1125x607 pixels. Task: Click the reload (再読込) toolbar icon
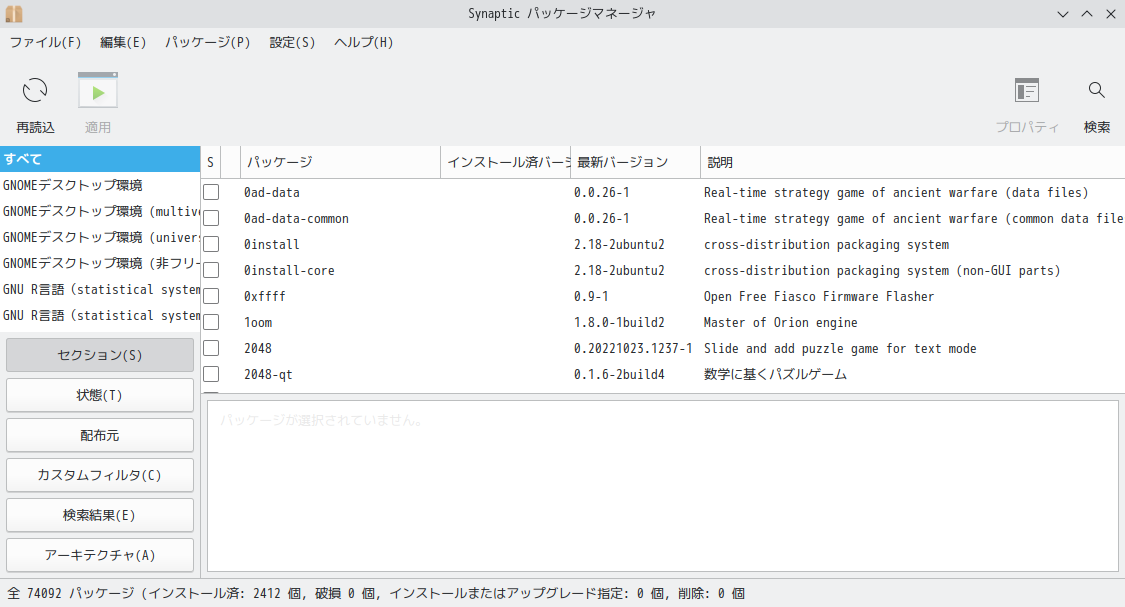pos(35,91)
